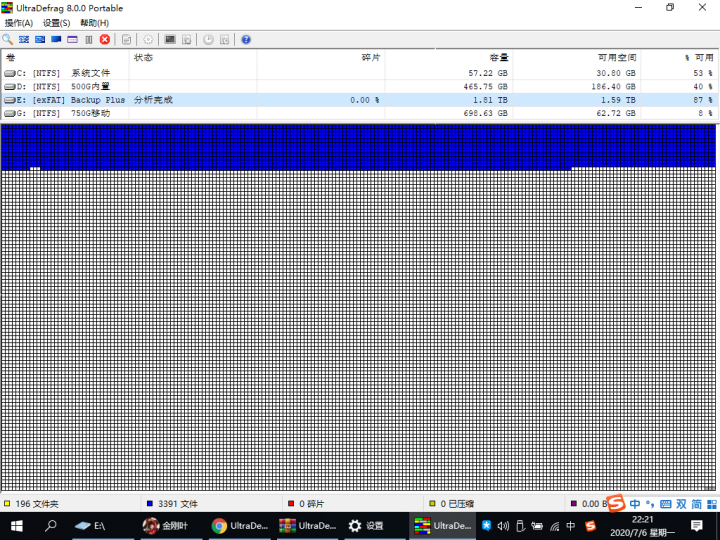Click the blue occupied area of cluster map
This screenshot has width=720, height=540.
point(358,146)
